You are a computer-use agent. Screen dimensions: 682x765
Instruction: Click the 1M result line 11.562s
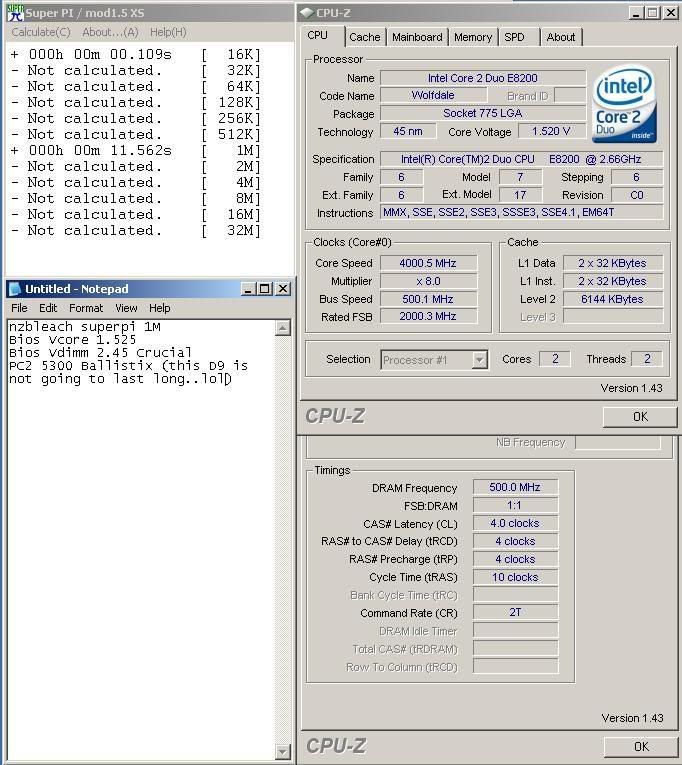(136, 150)
